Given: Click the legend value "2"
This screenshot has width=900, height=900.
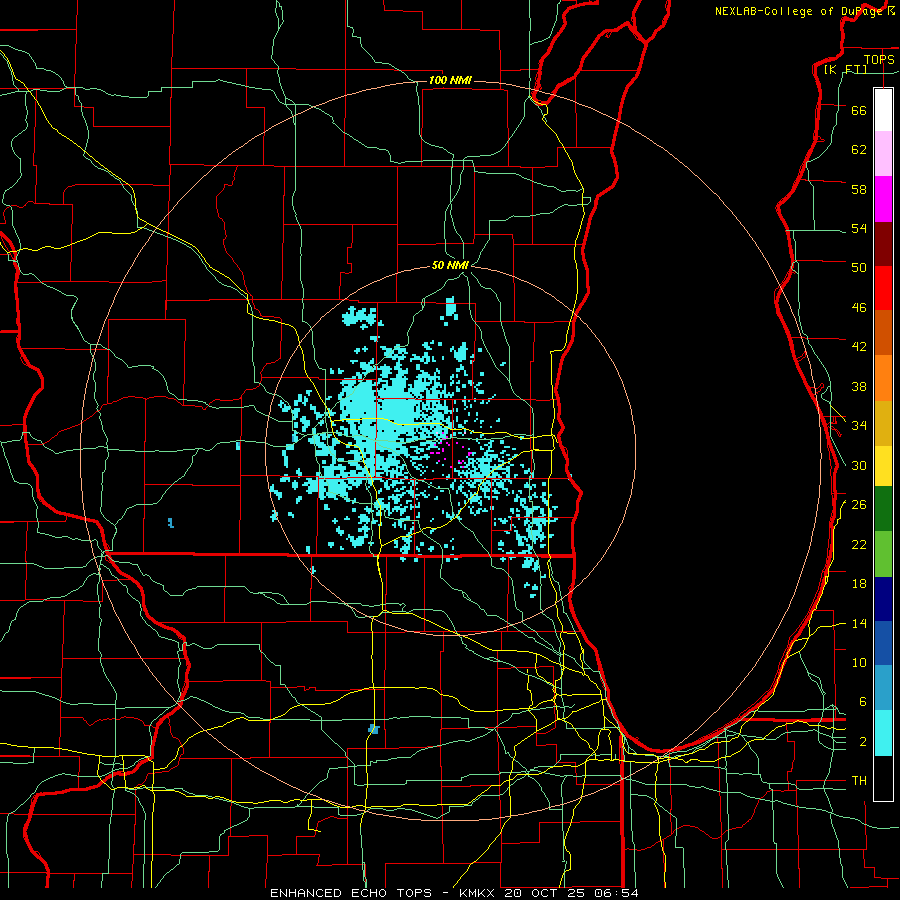Looking at the screenshot, I should pos(863,741).
